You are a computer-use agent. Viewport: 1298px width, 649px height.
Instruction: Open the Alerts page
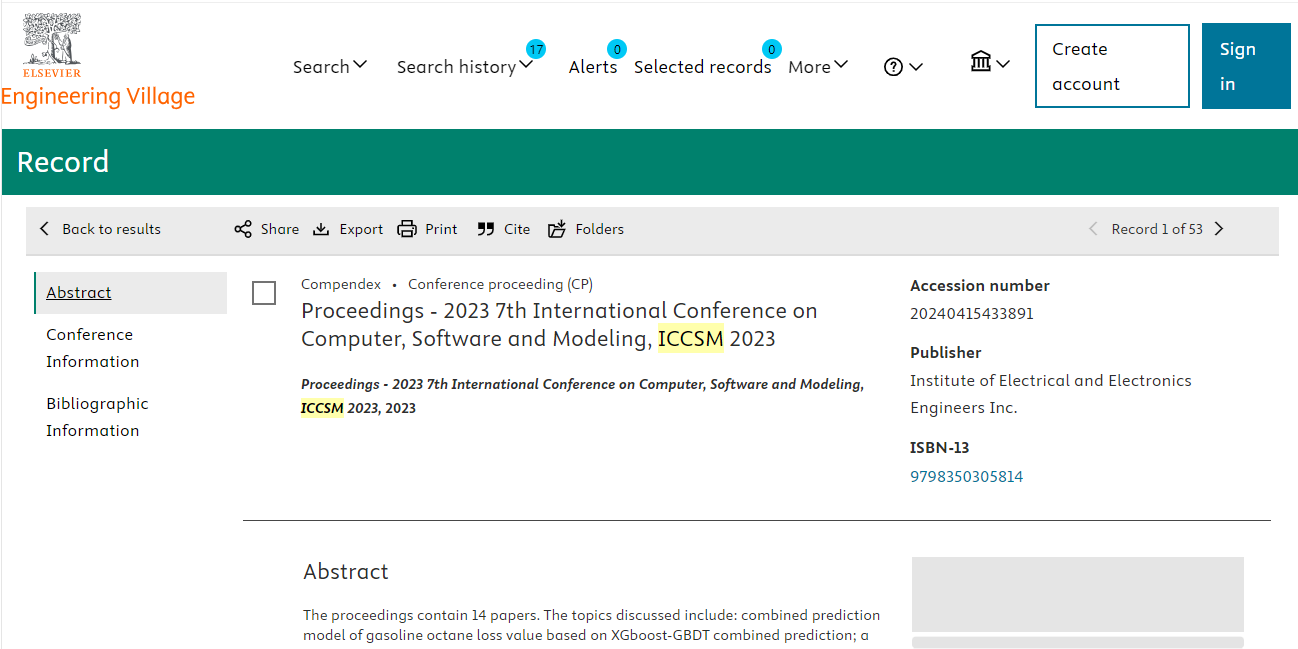(x=593, y=67)
